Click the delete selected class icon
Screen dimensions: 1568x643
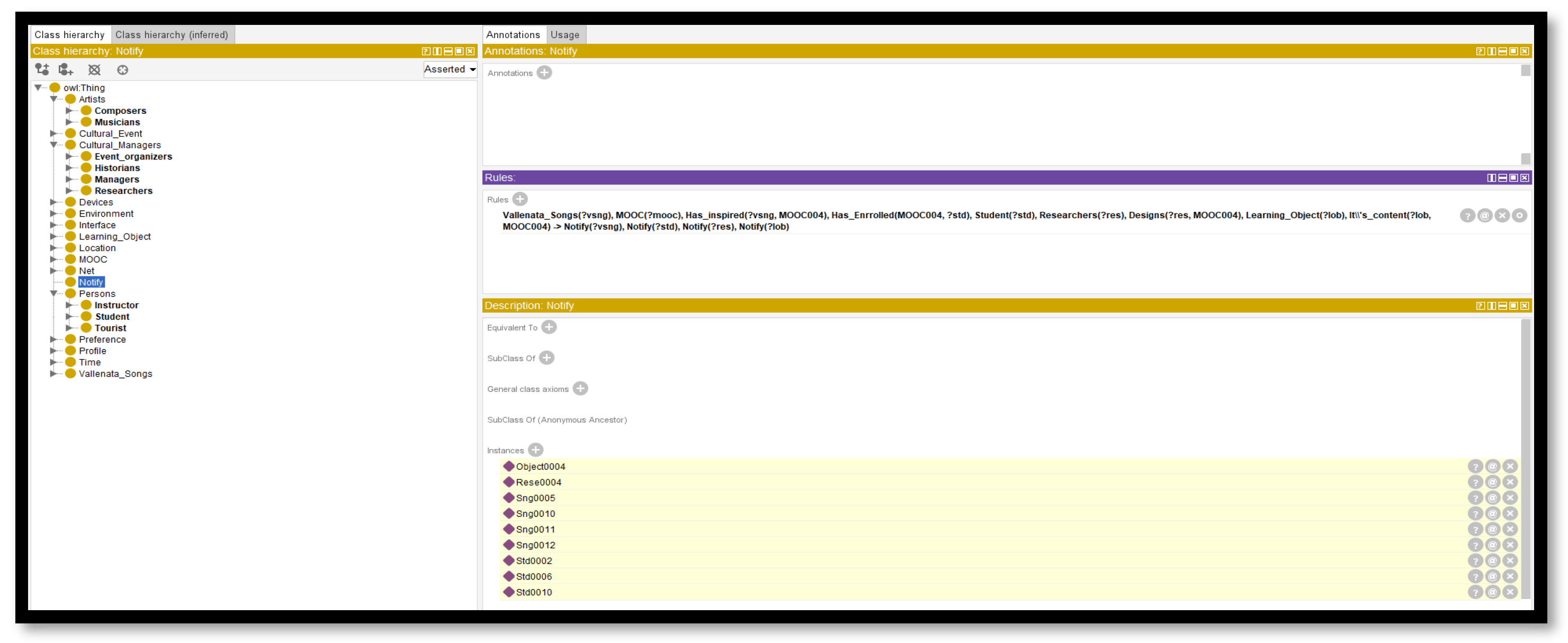coord(94,69)
